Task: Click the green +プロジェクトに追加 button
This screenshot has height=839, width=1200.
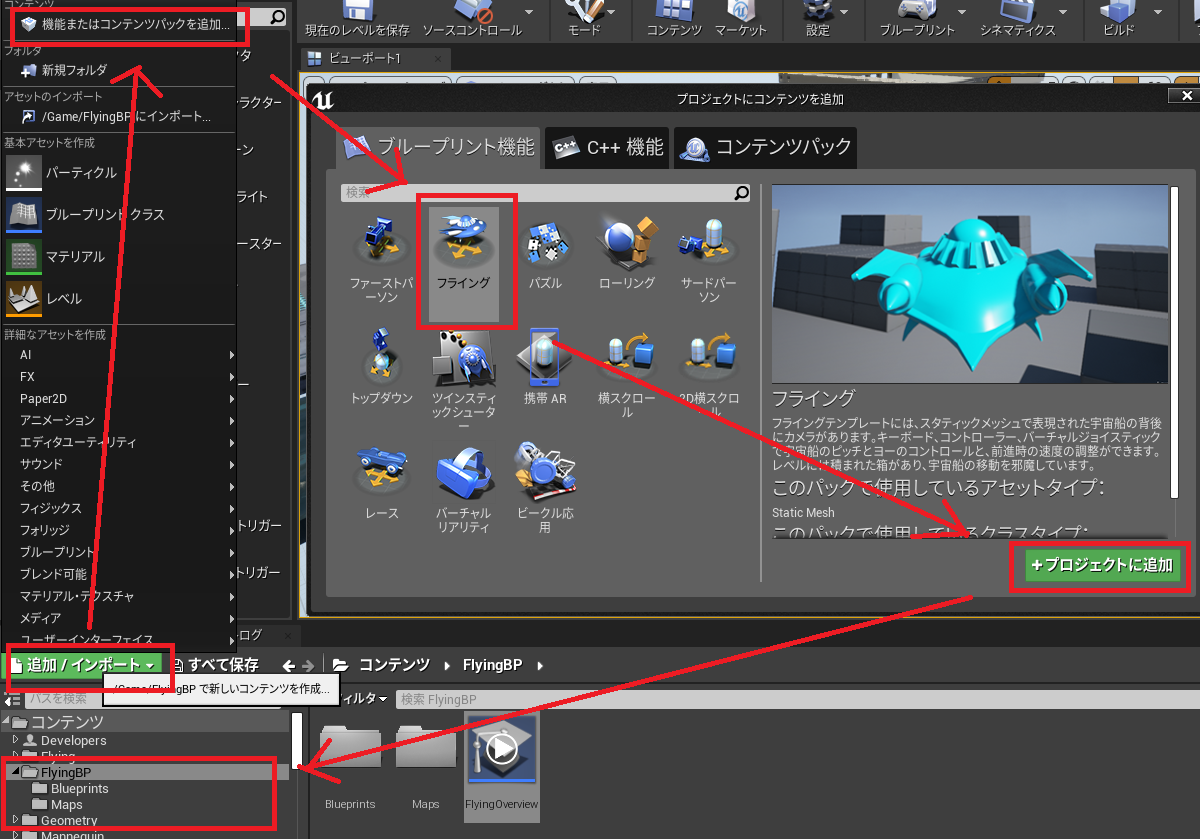Action: pos(1103,566)
